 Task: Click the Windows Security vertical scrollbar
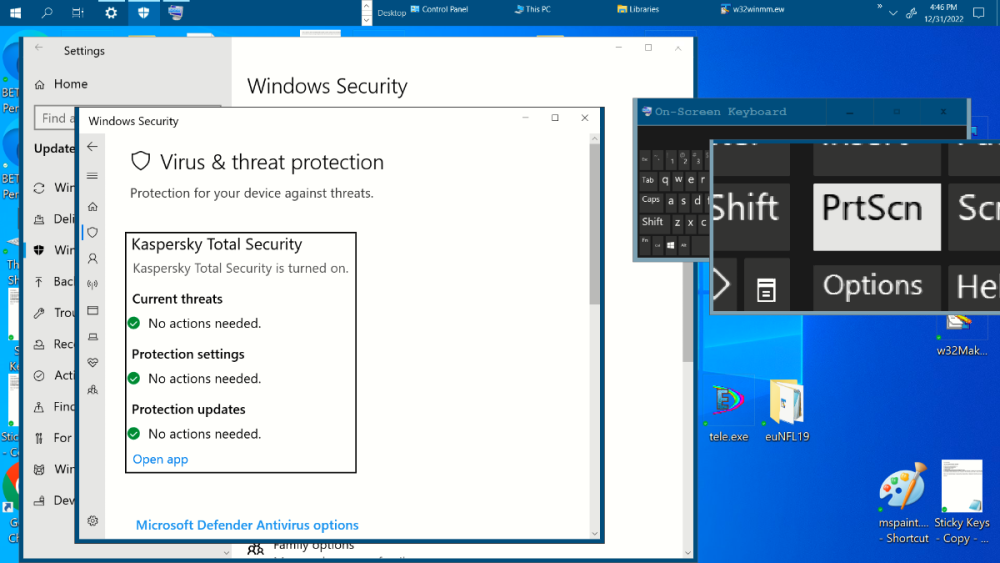[x=594, y=223]
